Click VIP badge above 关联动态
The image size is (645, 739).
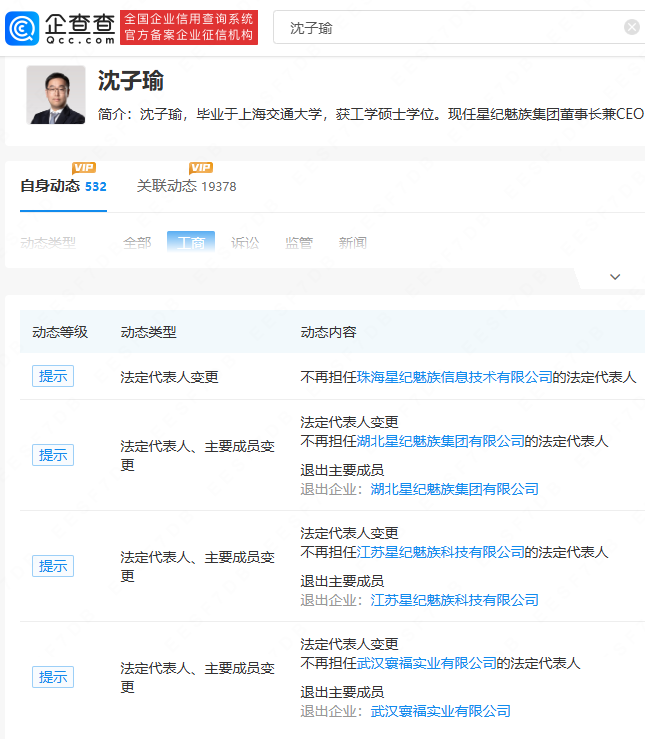[x=201, y=168]
